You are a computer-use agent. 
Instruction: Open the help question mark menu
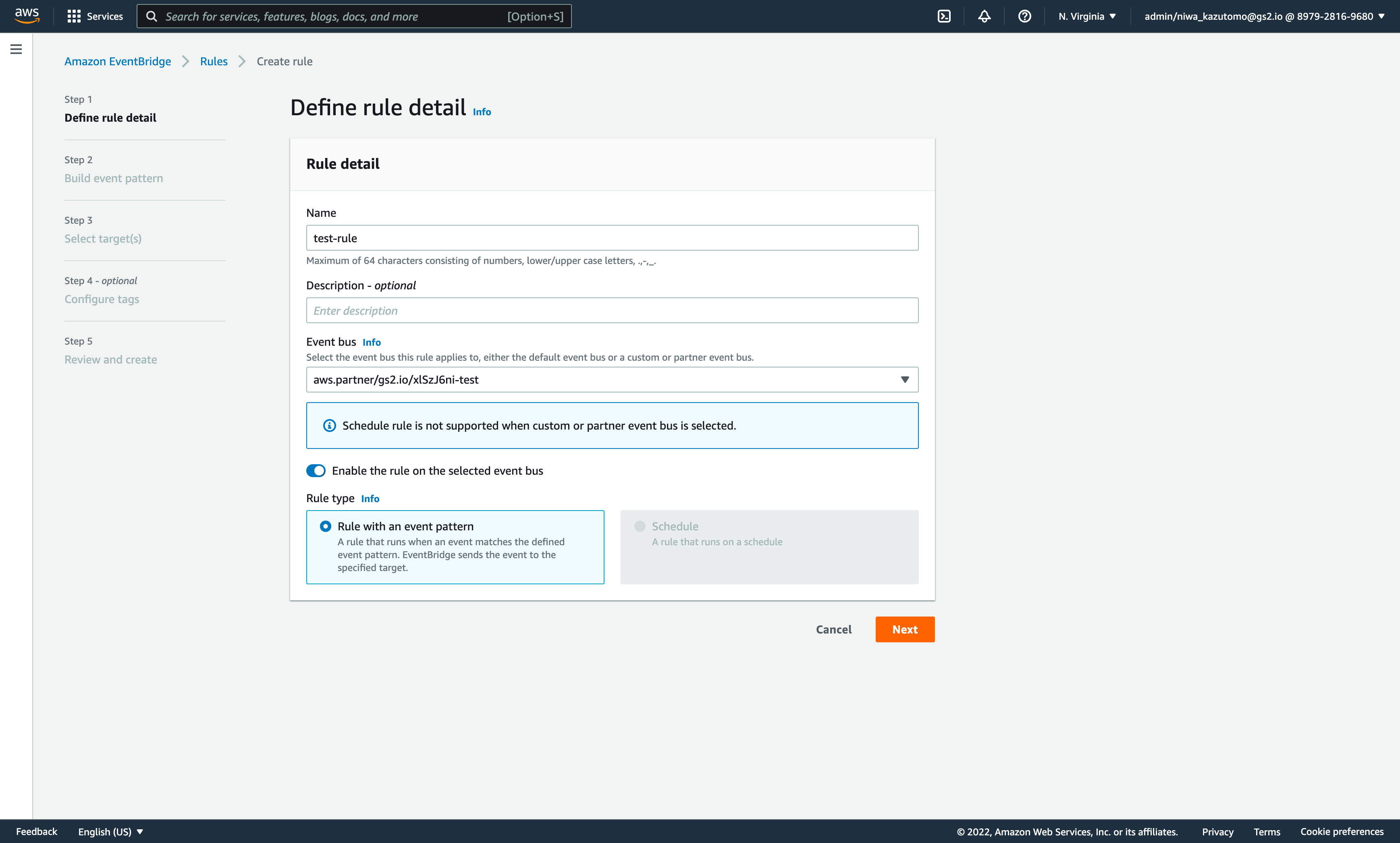tap(1024, 17)
